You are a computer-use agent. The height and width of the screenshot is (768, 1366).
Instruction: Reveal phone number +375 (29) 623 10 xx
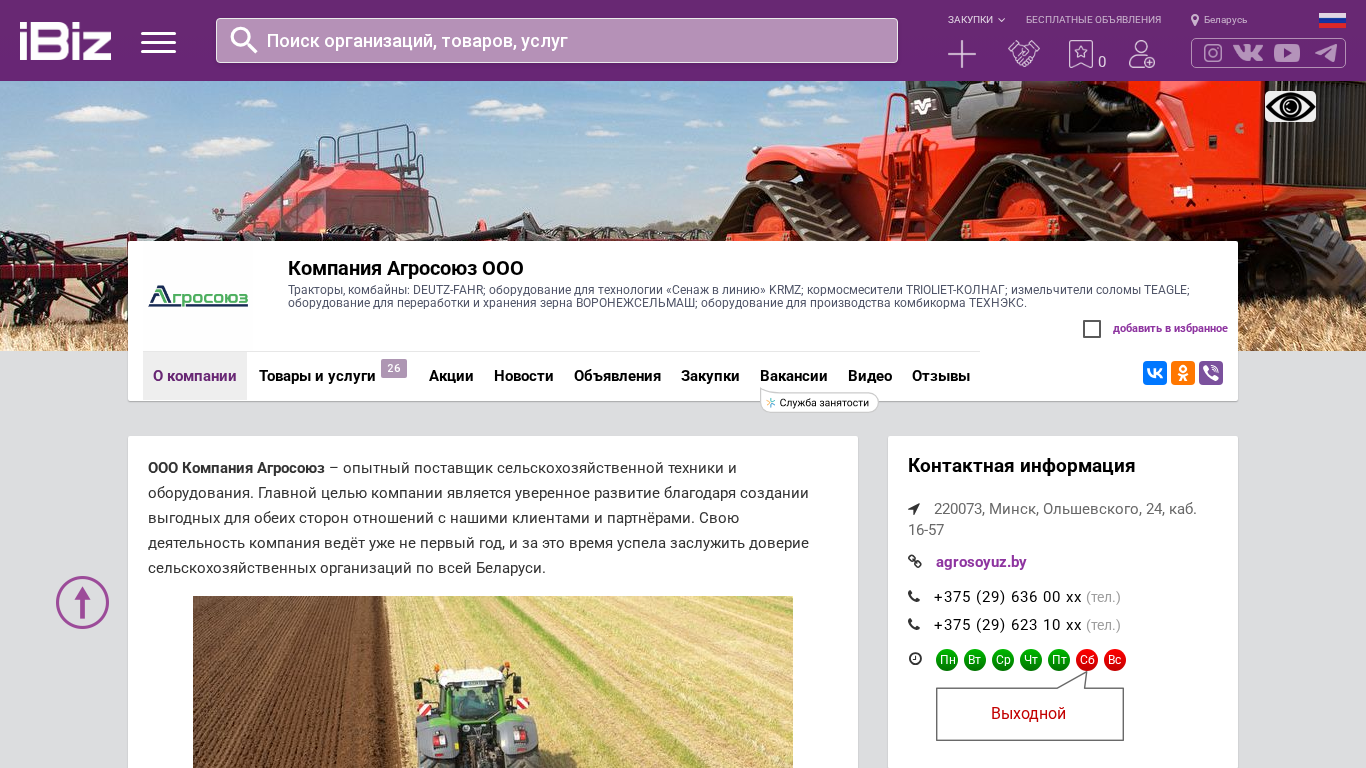[x=1008, y=625]
